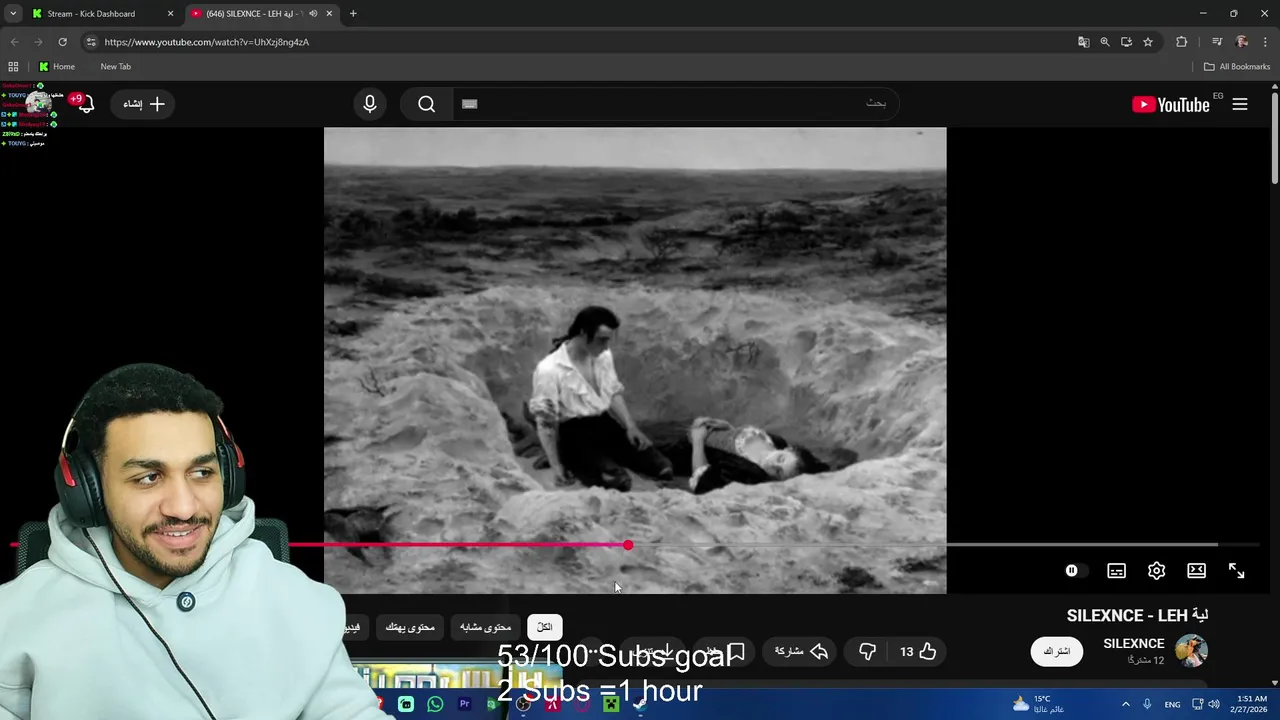Open the YouTube hamburger guide menu
Image resolution: width=1280 pixels, height=720 pixels.
tap(1240, 104)
